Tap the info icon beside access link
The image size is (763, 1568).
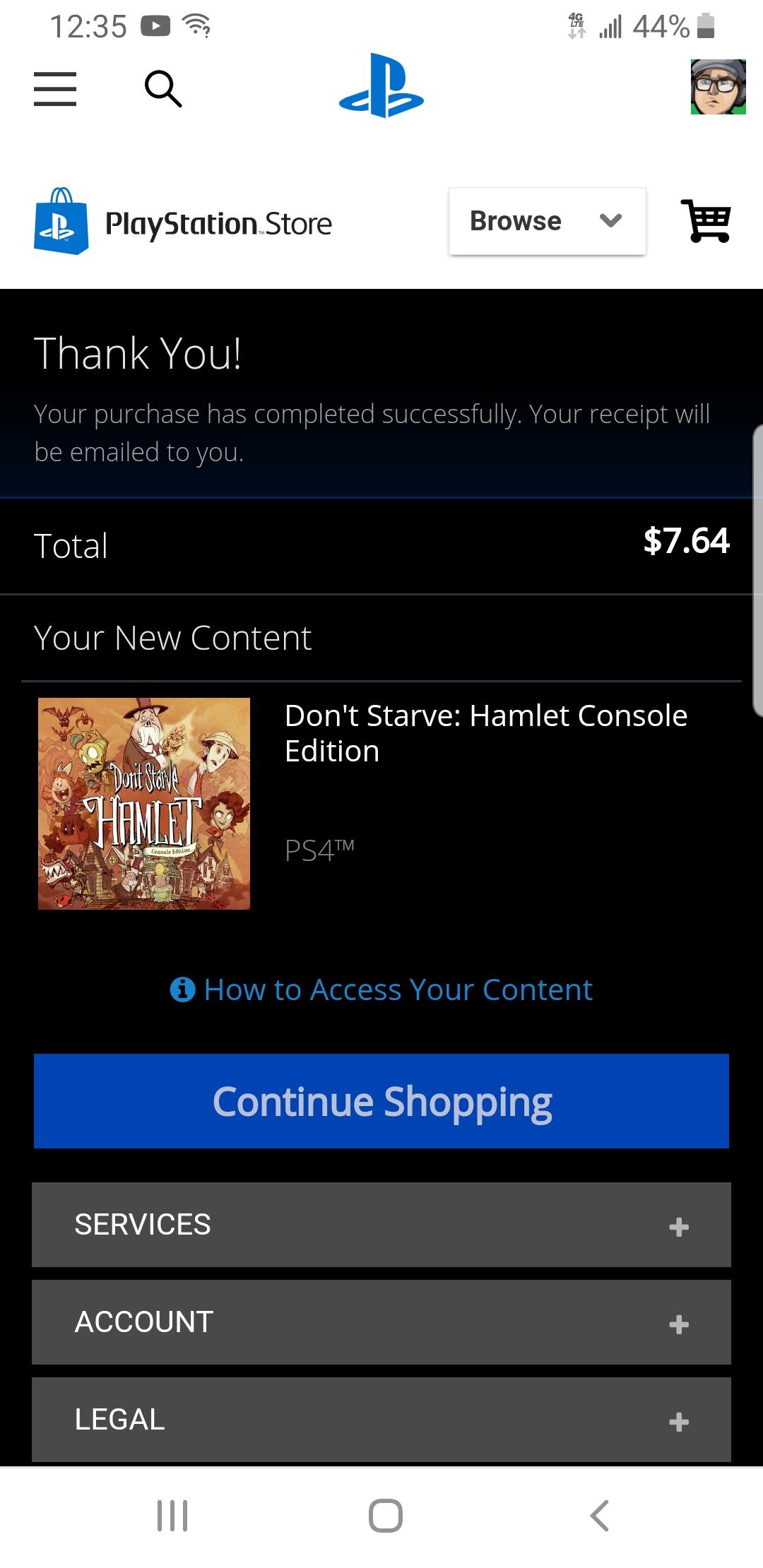pos(183,990)
